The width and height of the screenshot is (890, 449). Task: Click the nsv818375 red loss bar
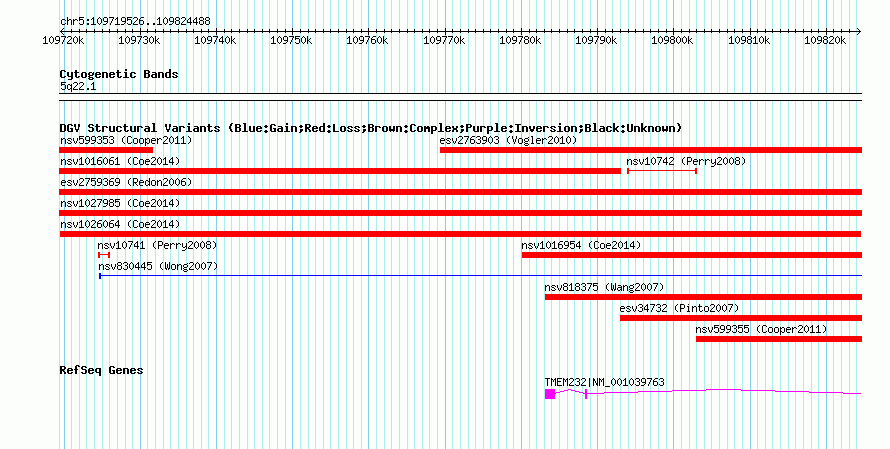(703, 297)
